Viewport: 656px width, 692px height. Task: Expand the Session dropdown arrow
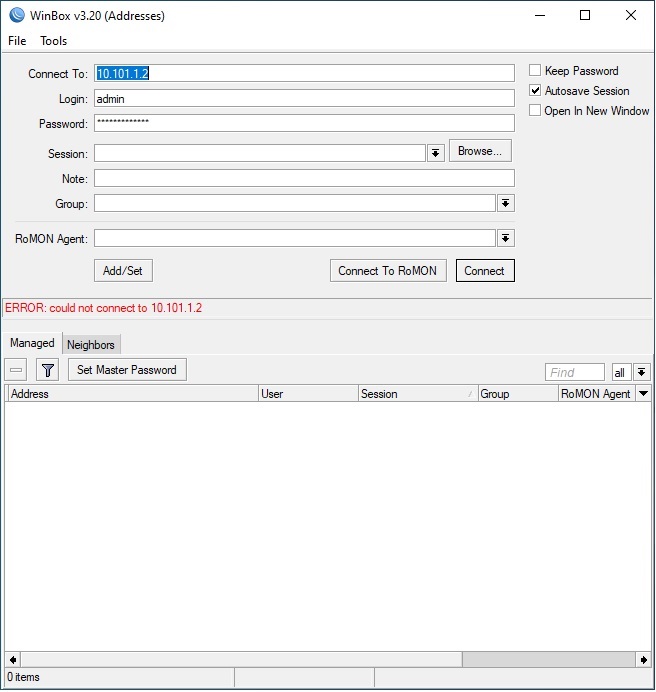coord(435,153)
